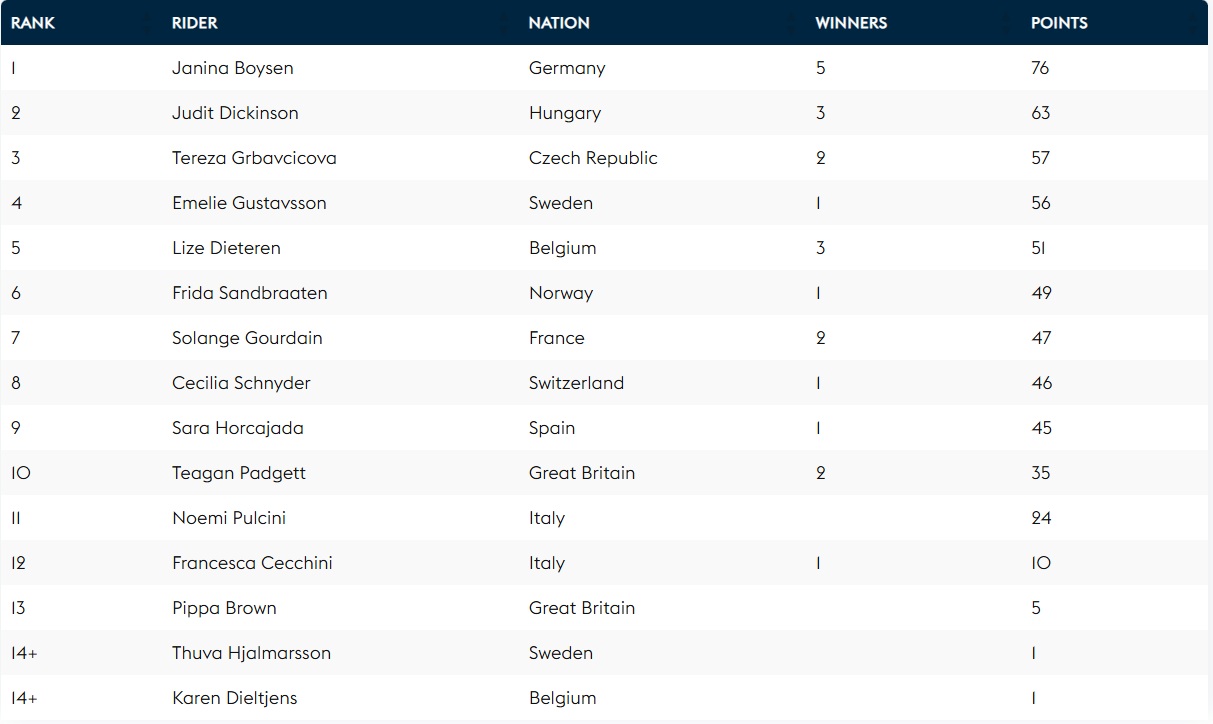The width and height of the screenshot is (1213, 724).
Task: Click the sort arrows icon beside POINTS
Action: click(1192, 23)
